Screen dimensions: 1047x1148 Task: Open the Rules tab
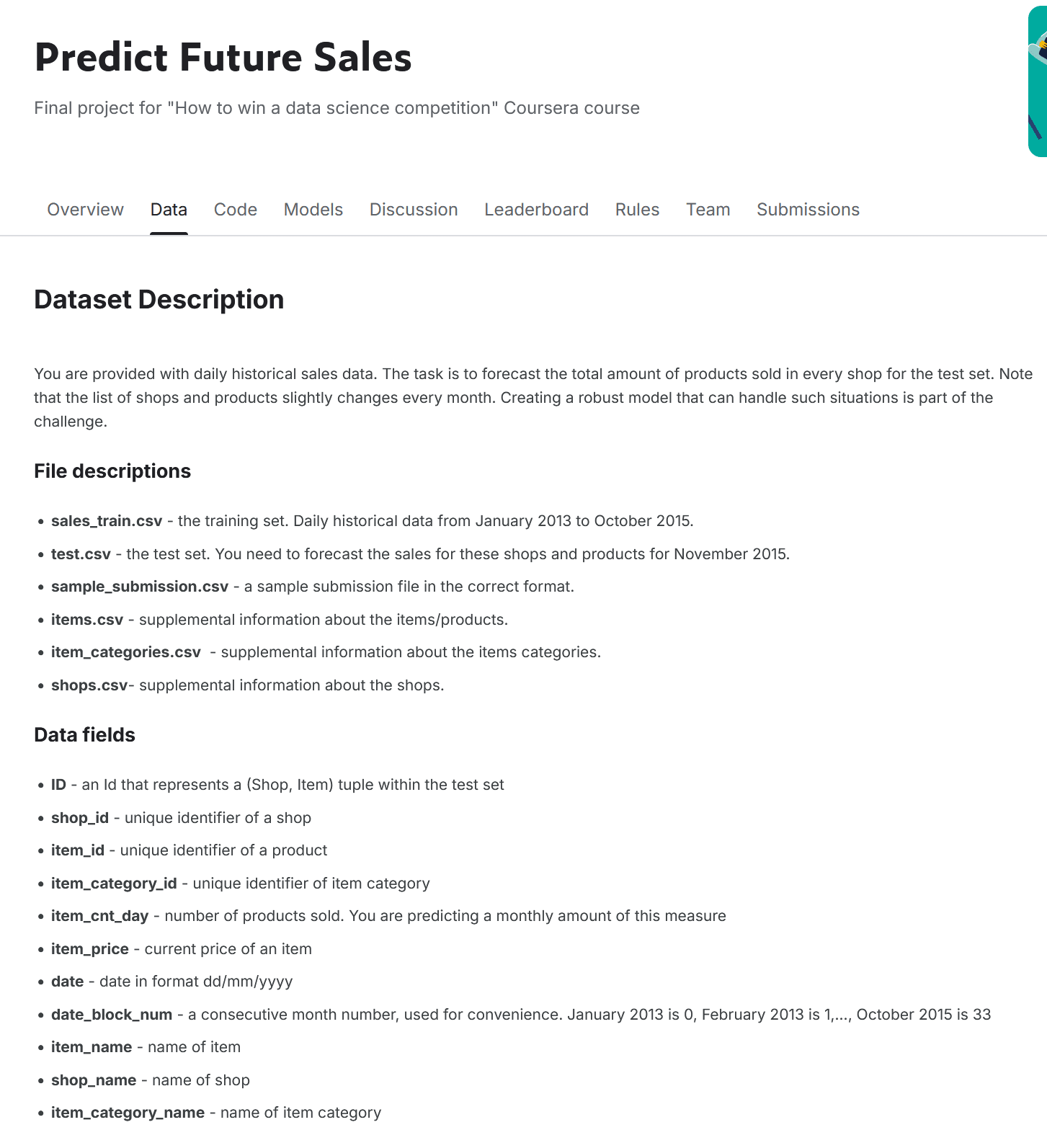[x=637, y=210]
